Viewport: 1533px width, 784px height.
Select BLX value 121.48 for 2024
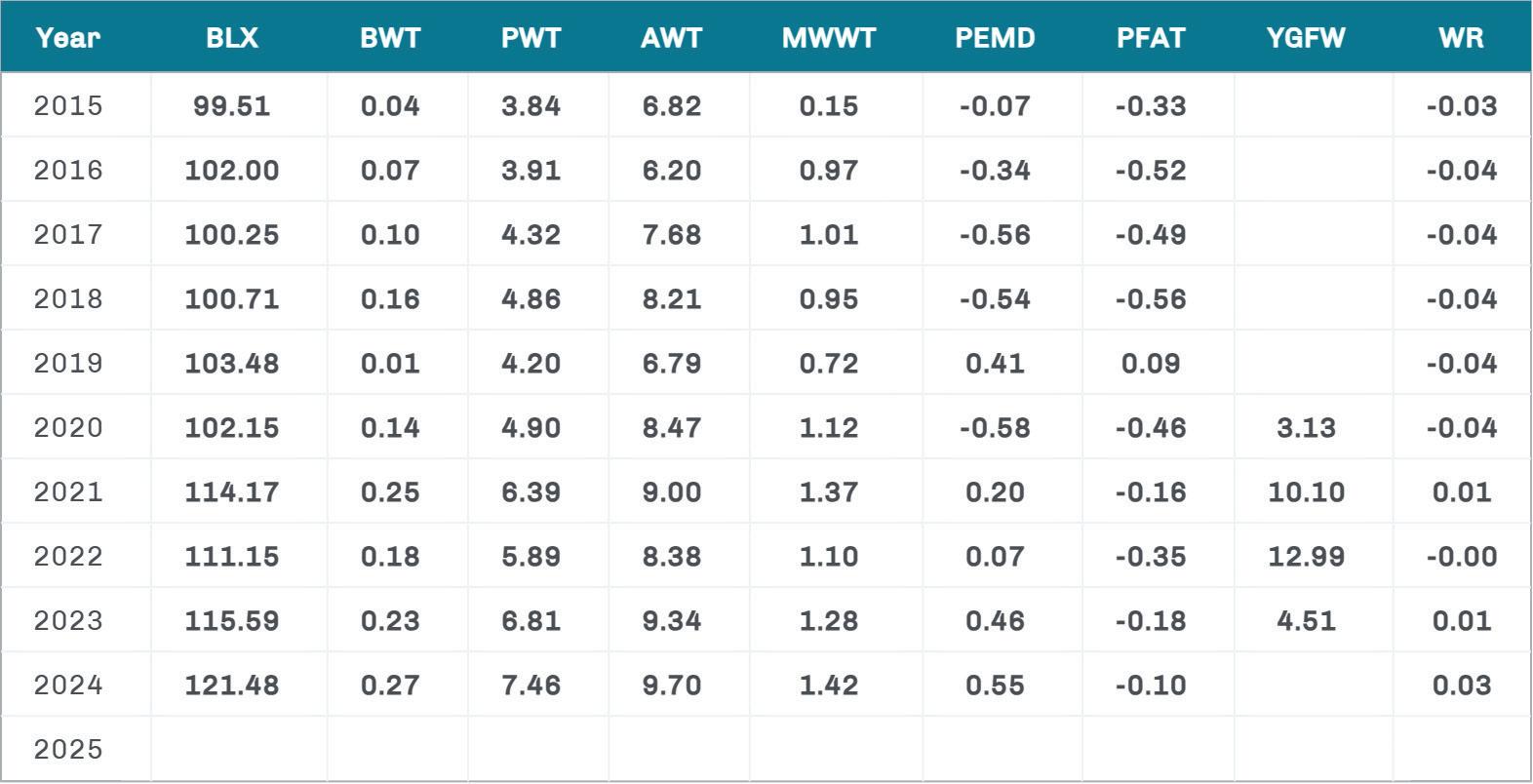[232, 685]
